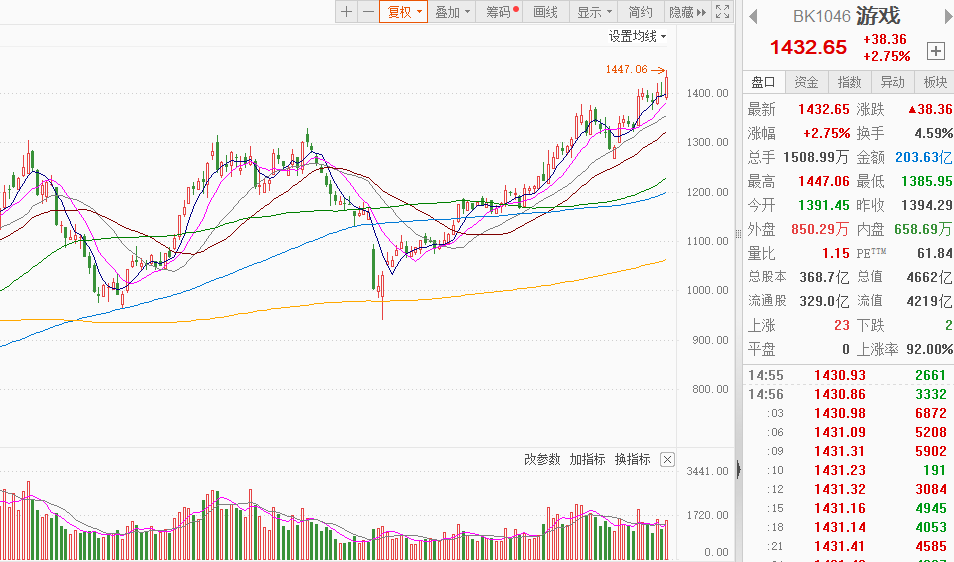Click the 画线 drawing tool button
Viewport: 954px width, 562px height.
coord(546,12)
